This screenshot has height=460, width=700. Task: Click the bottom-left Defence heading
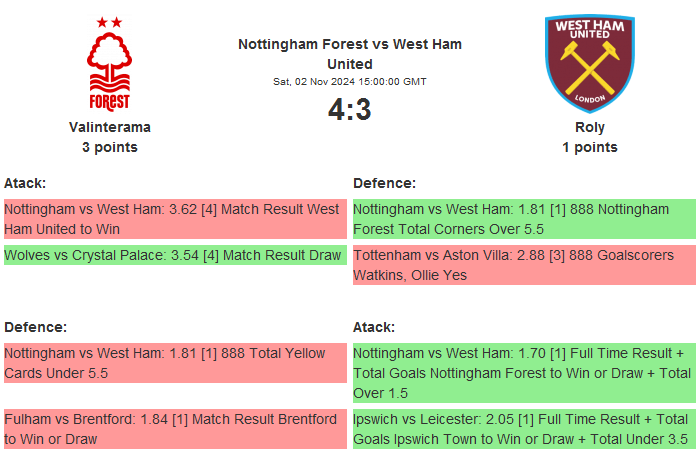click(35, 327)
